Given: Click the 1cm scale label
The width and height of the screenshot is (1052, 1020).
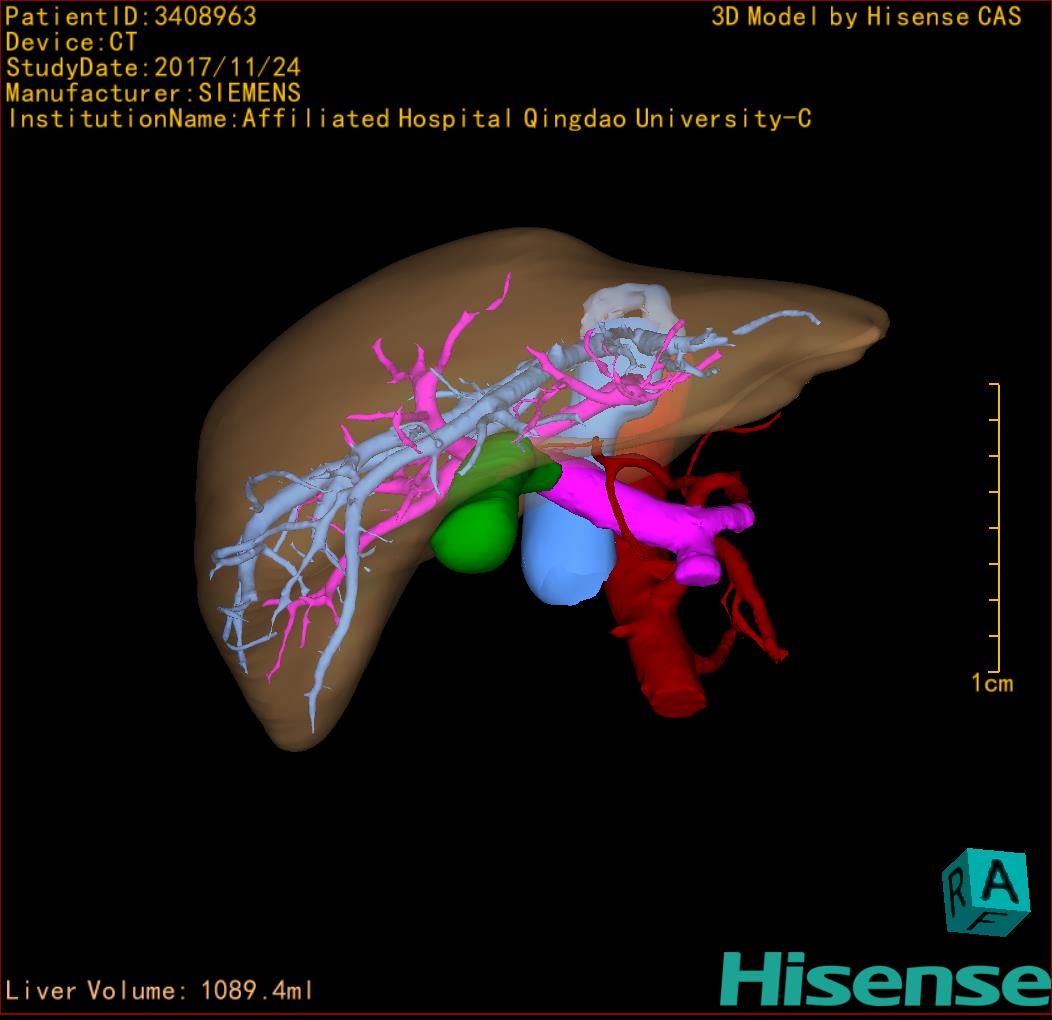Looking at the screenshot, I should point(992,683).
